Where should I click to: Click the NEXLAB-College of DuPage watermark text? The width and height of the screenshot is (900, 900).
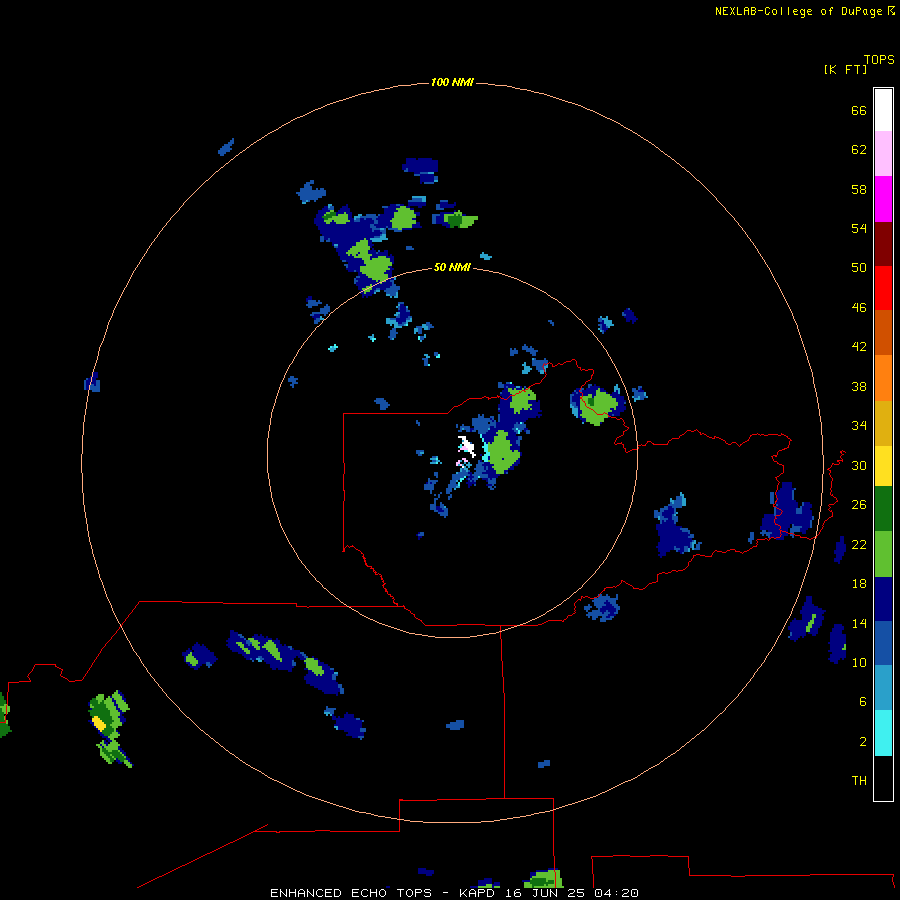coord(804,11)
